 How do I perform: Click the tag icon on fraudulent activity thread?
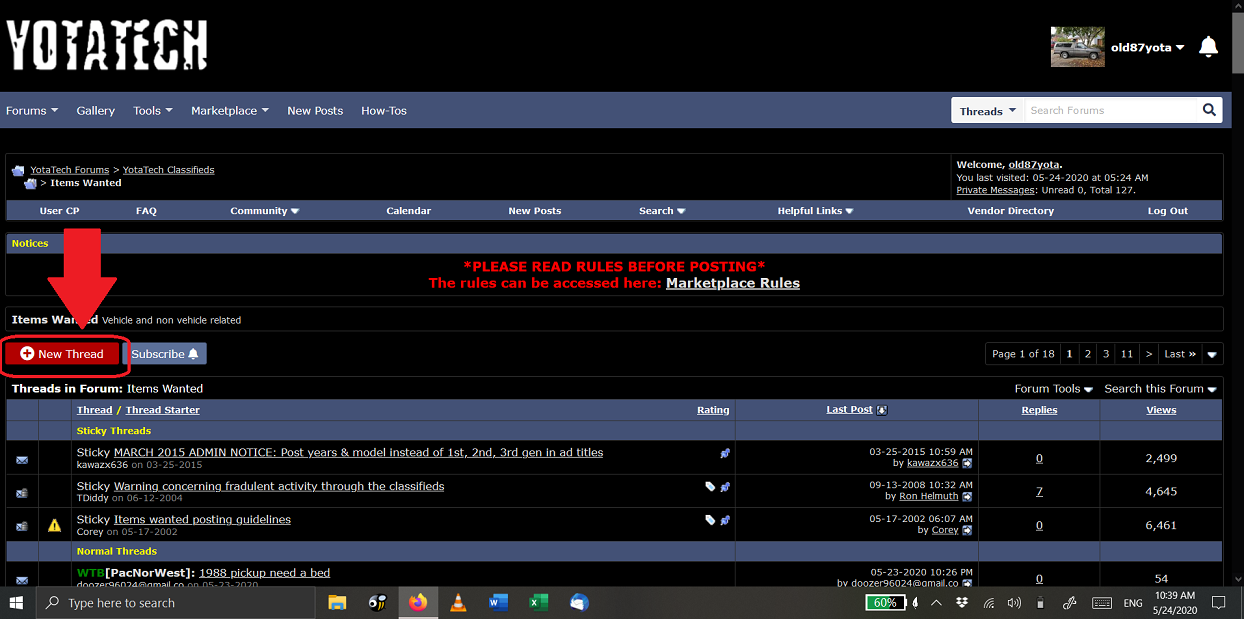(710, 487)
